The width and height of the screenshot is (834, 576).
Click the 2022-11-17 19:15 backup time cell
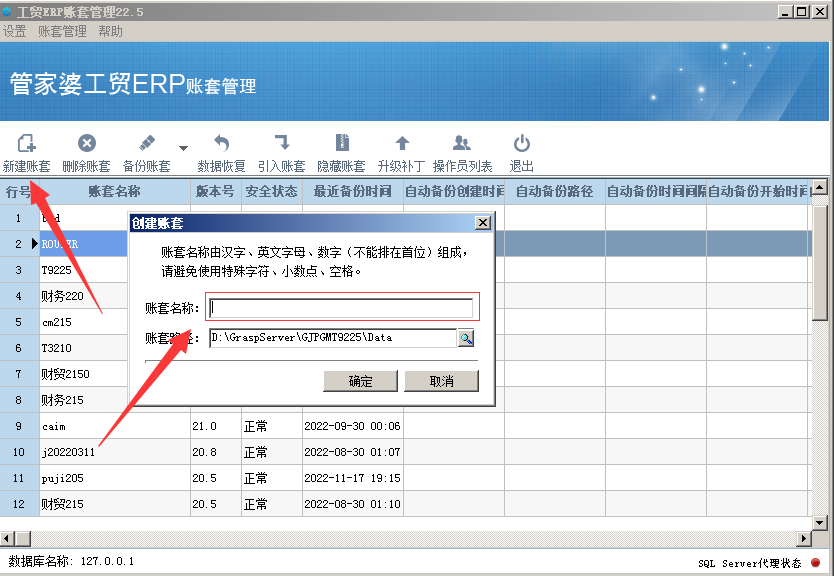352,479
